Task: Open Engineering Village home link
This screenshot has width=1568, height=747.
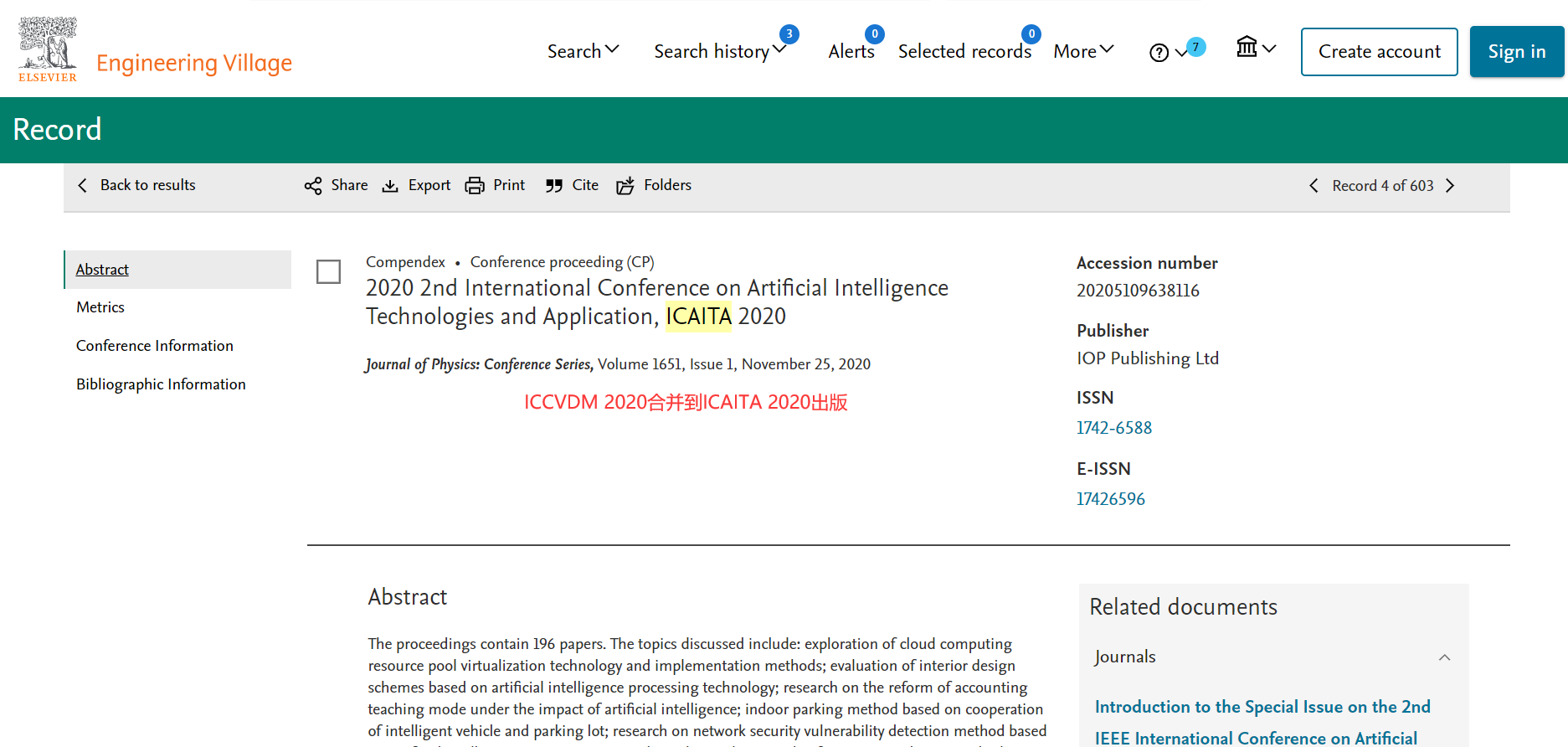Action: point(194,63)
